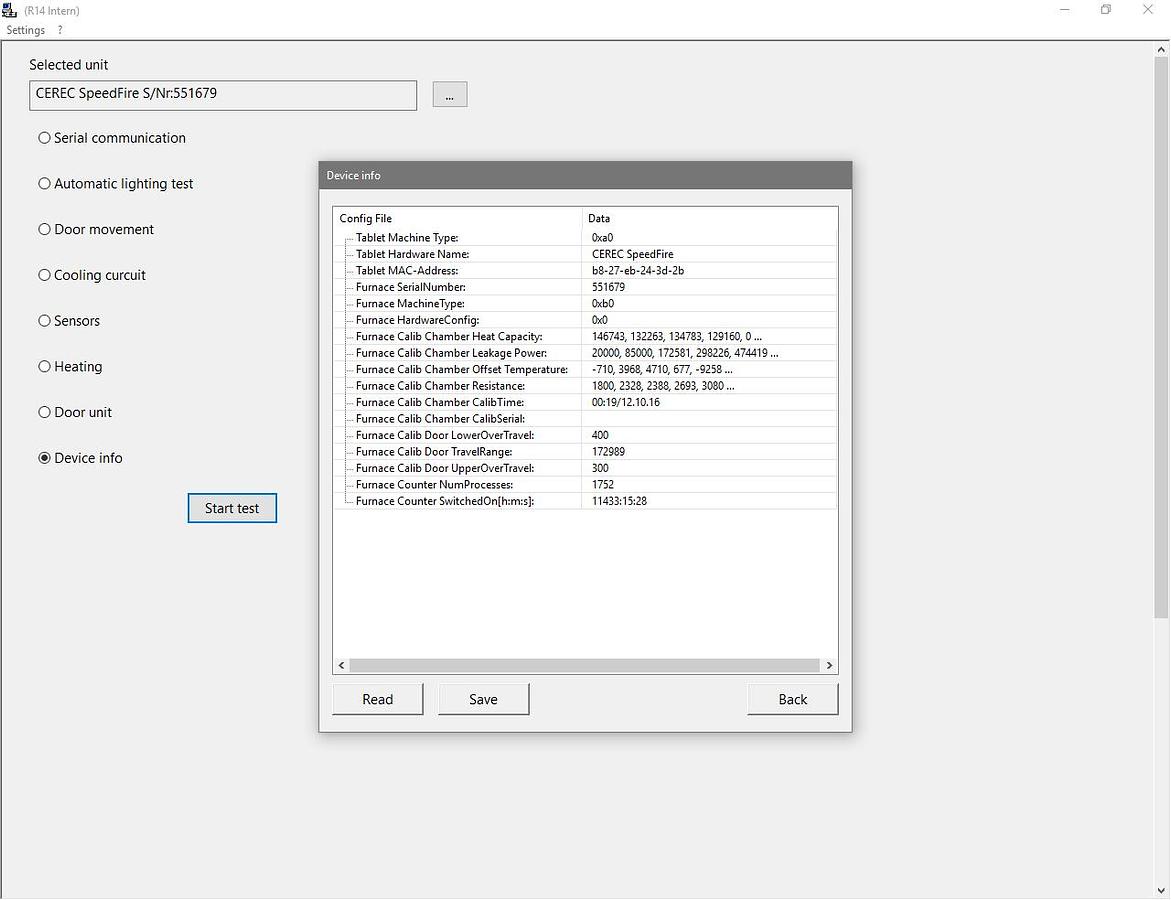Click the application icon in title bar
Viewport: 1171px width, 900px height.
point(10,10)
